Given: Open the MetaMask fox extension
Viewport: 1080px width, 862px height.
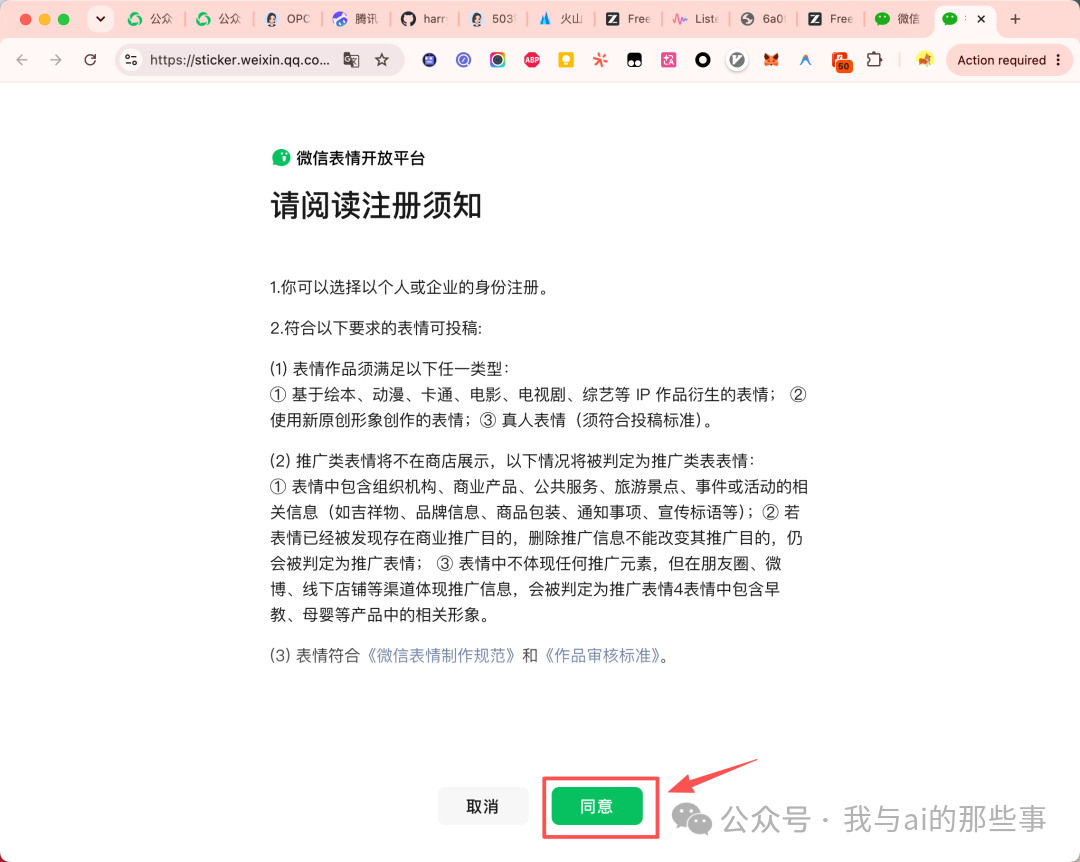Looking at the screenshot, I should pos(771,60).
